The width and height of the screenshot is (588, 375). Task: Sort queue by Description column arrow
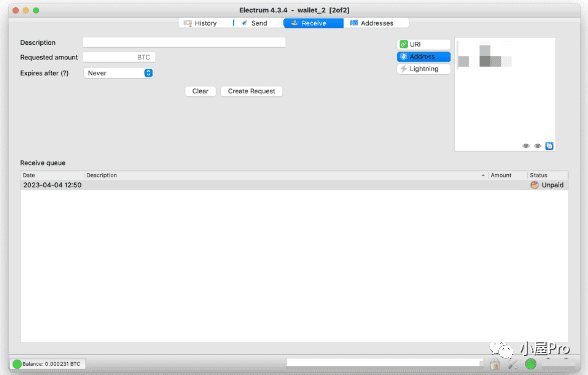coord(483,175)
